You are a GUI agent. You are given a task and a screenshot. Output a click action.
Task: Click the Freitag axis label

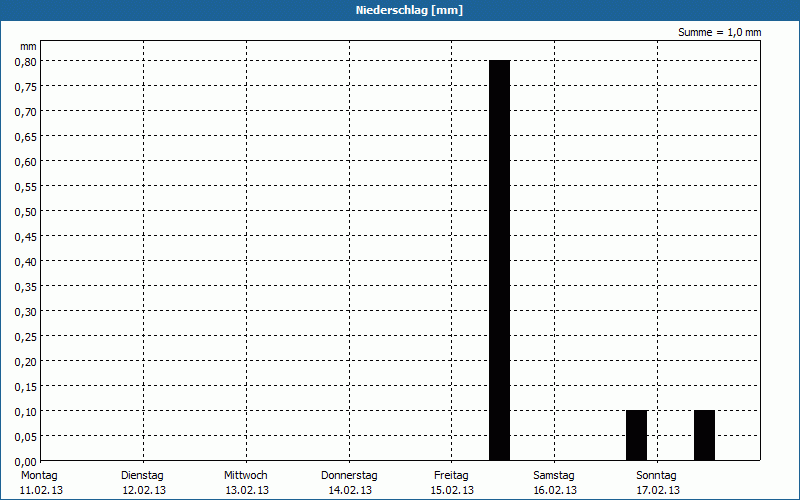451,475
